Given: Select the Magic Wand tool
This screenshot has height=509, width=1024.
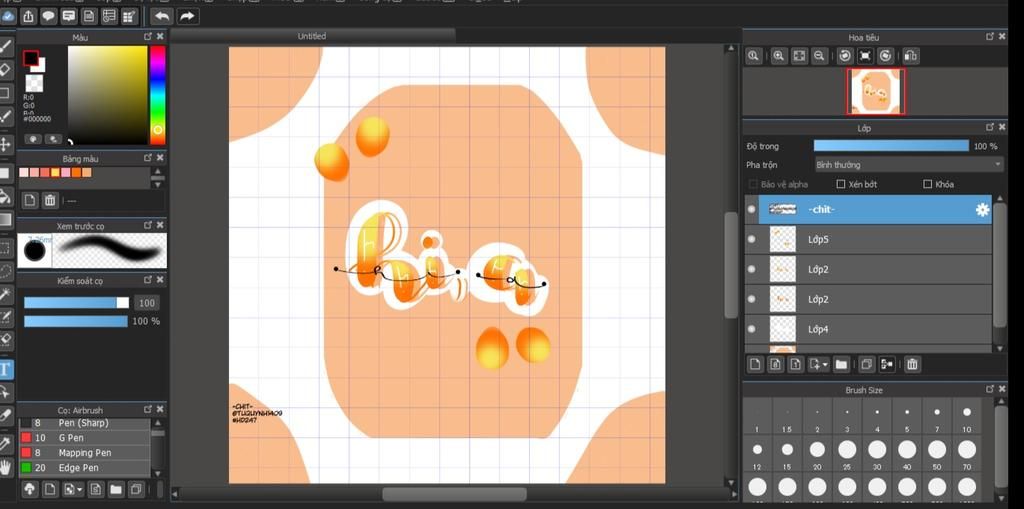Looking at the screenshot, I should click(x=5, y=295).
